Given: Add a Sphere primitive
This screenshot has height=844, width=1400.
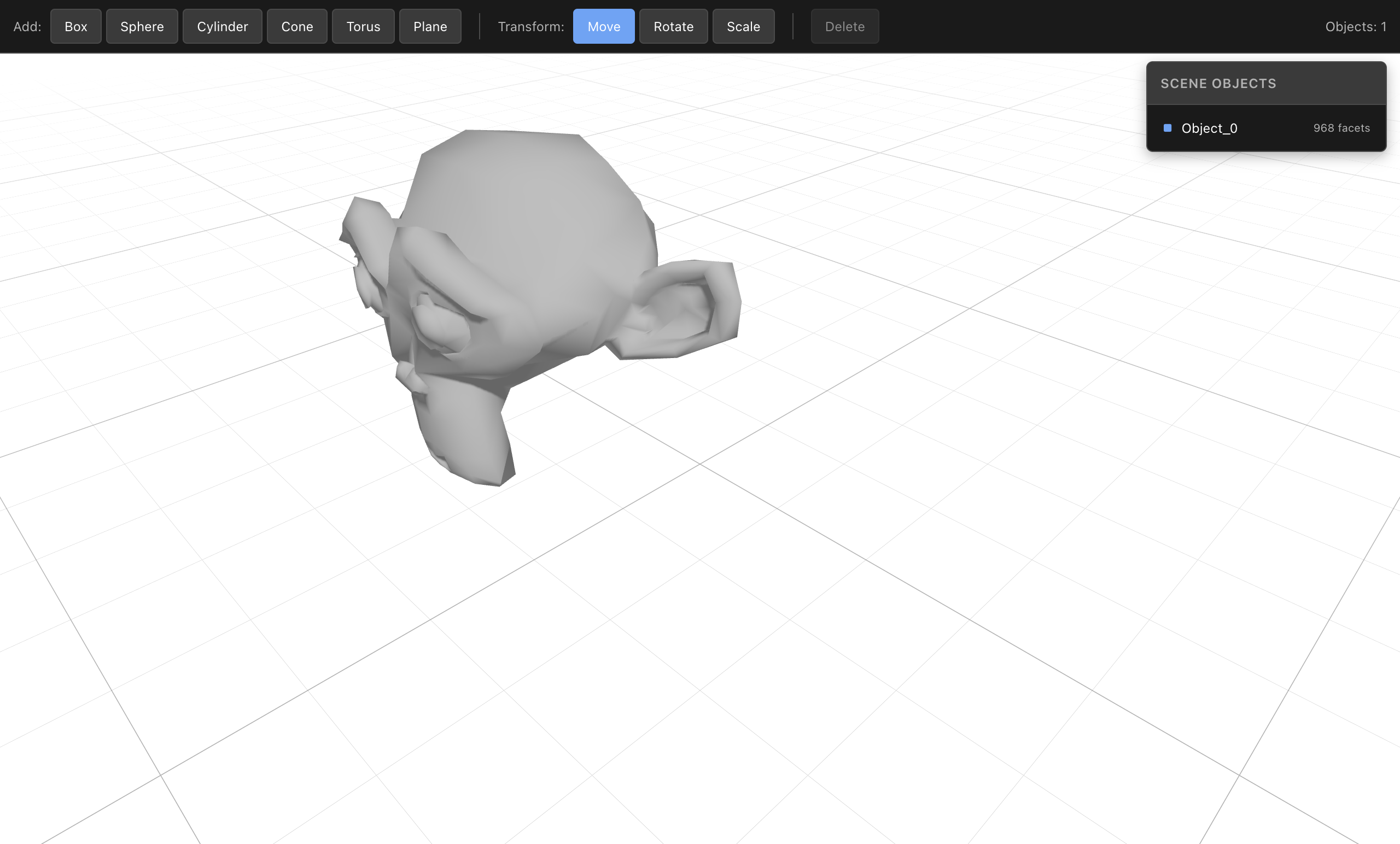Looking at the screenshot, I should (x=142, y=26).
